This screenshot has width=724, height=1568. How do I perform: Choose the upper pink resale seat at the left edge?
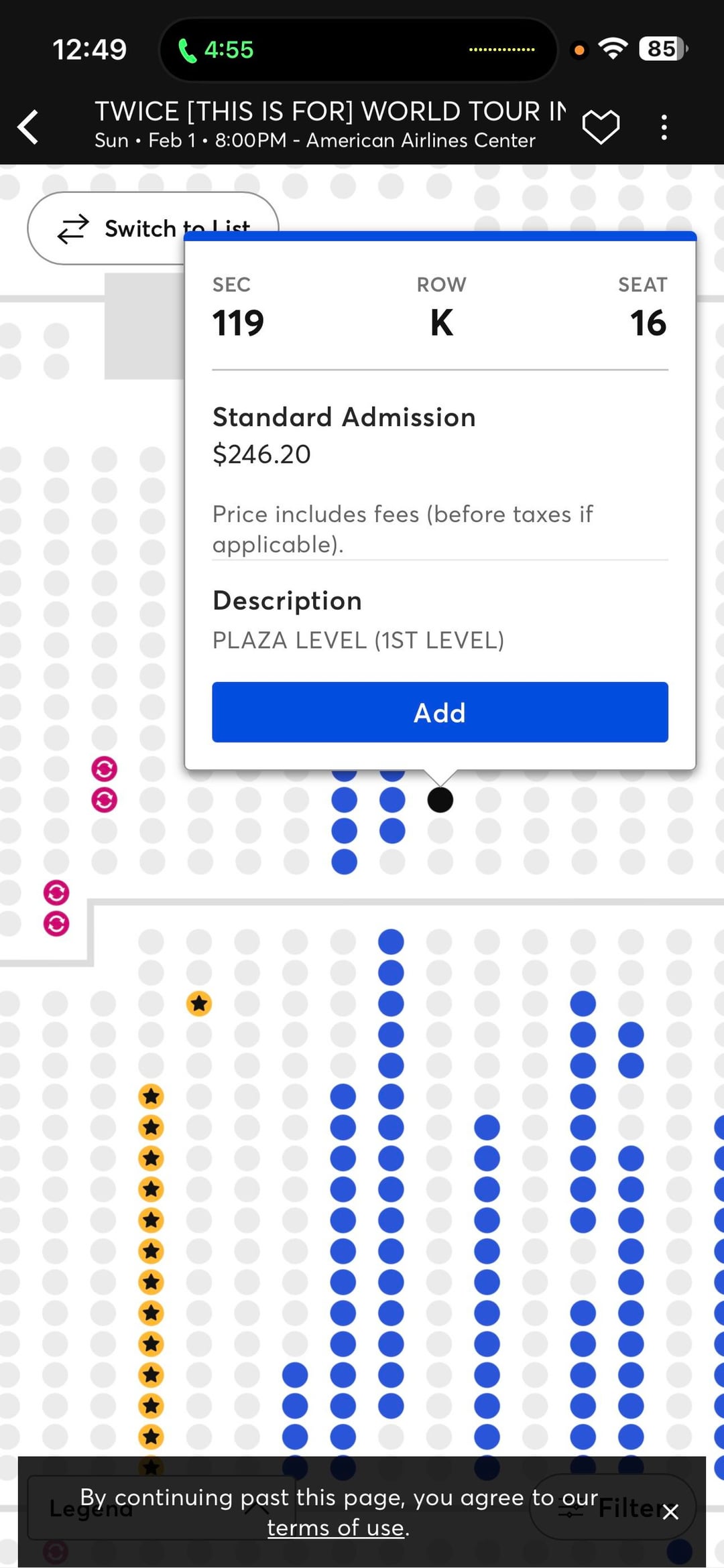pyautogui.click(x=56, y=893)
